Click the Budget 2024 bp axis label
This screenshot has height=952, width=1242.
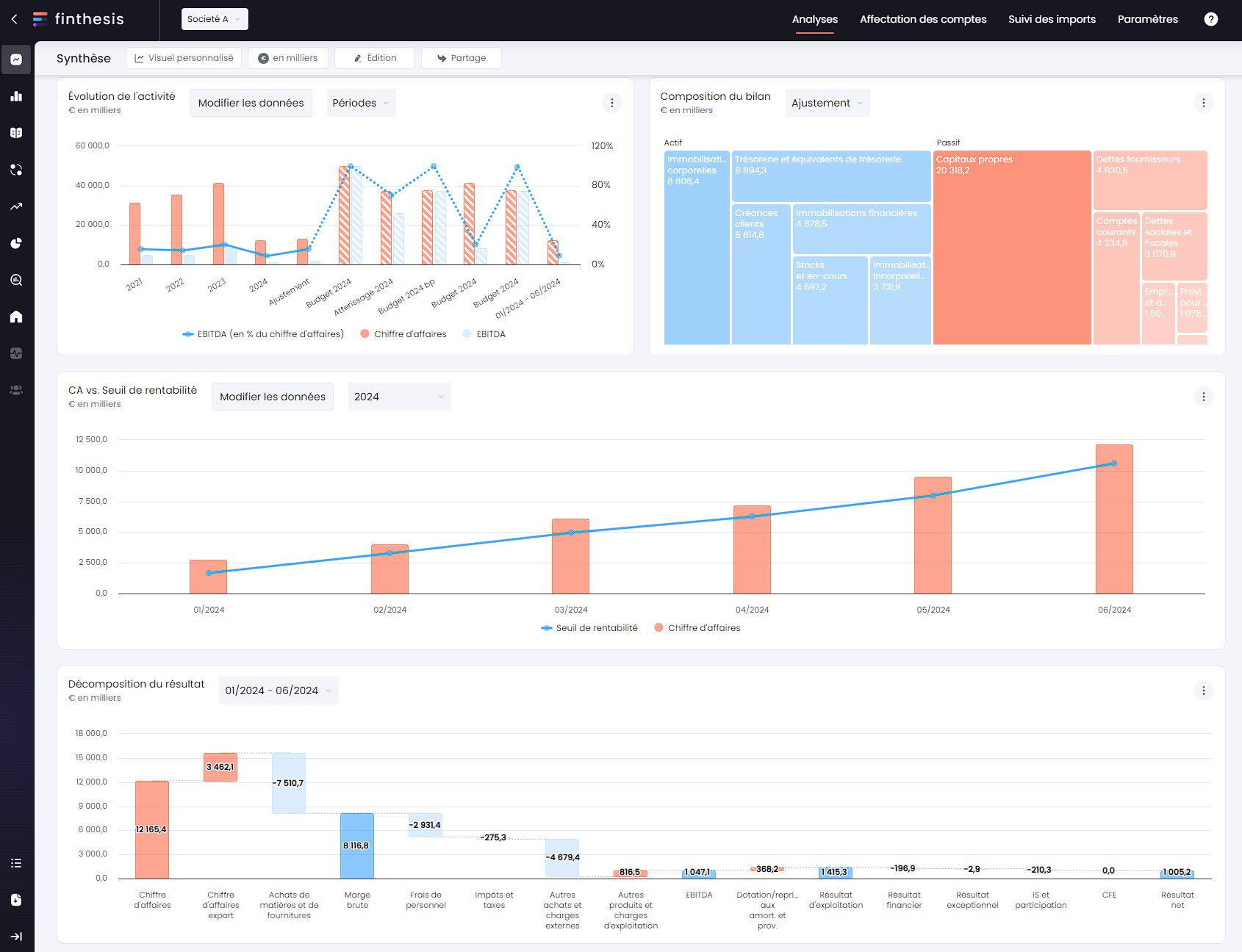(406, 297)
